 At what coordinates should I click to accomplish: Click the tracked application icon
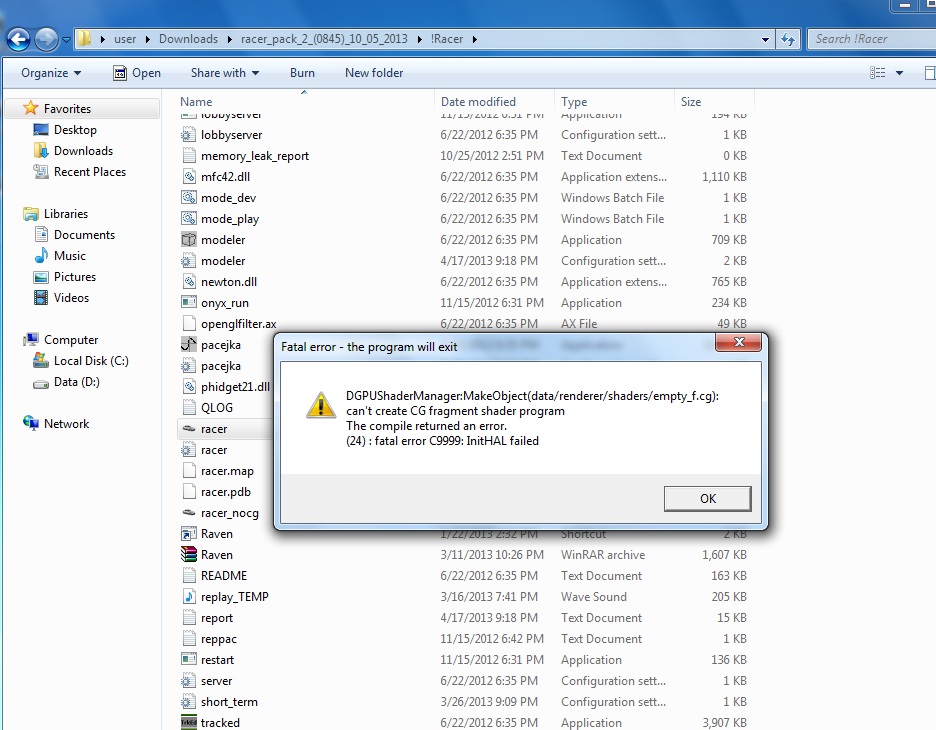(189, 722)
